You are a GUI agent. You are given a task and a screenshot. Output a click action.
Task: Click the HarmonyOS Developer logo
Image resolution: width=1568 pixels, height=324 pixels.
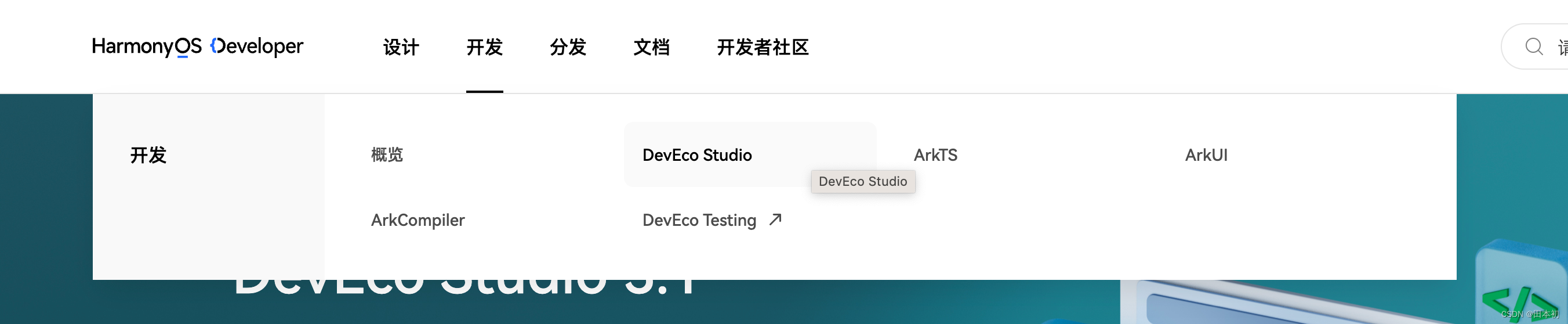point(197,46)
